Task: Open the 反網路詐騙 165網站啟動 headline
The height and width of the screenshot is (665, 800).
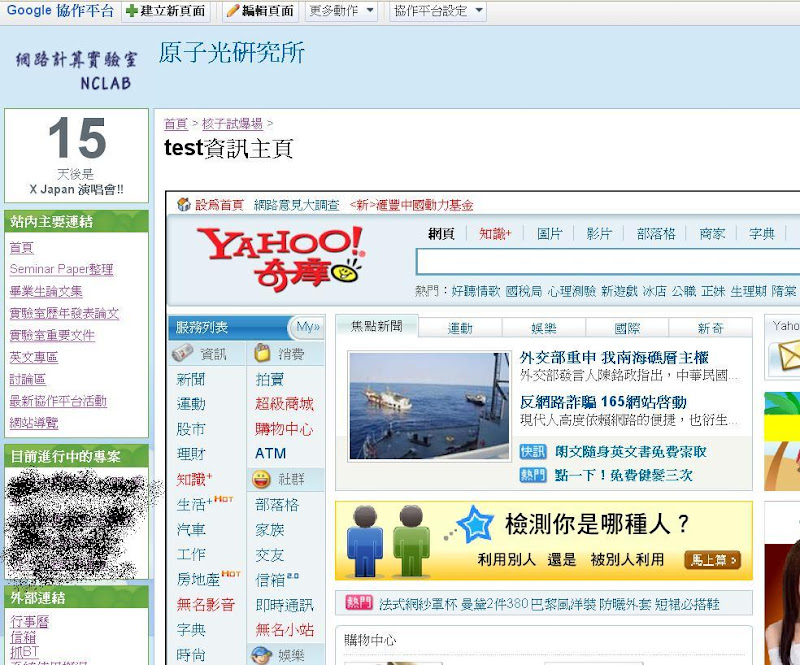Action: pyautogui.click(x=603, y=402)
